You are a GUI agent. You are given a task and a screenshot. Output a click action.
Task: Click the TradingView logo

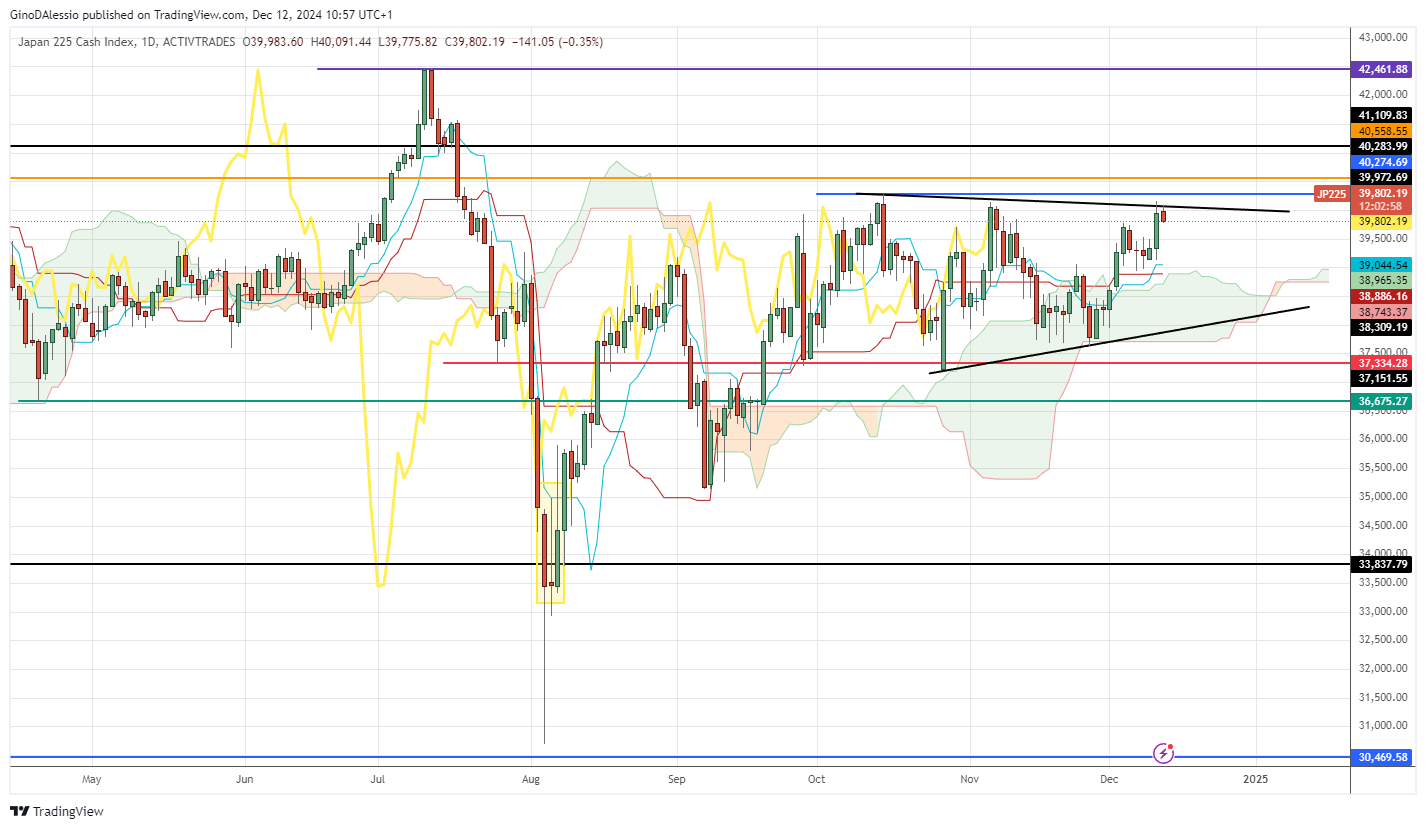click(18, 811)
